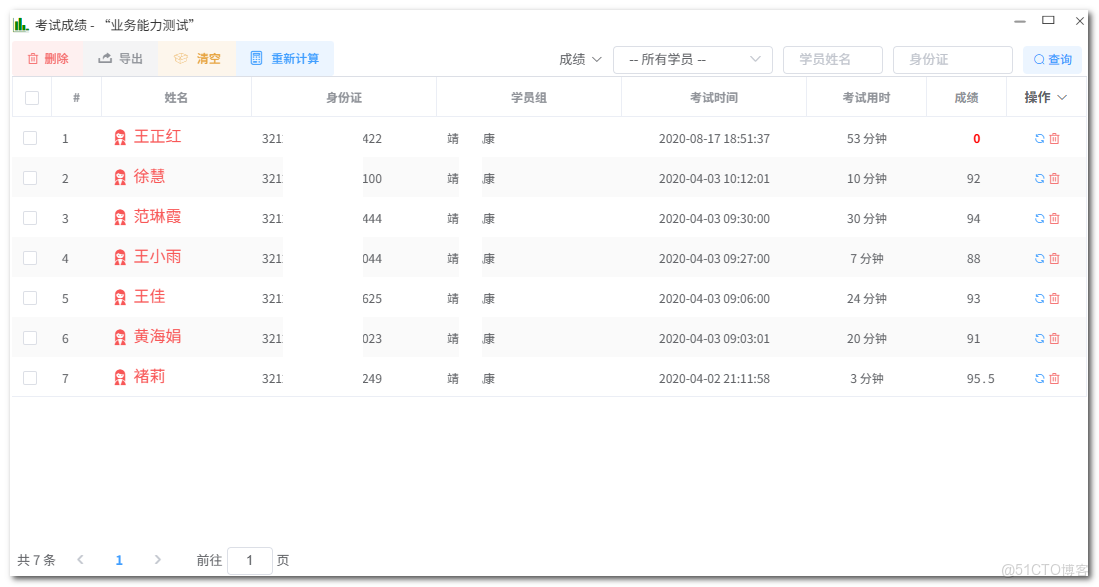The height and width of the screenshot is (587, 1099).
Task: Open the 所有学员 group dropdown
Action: coord(692,59)
